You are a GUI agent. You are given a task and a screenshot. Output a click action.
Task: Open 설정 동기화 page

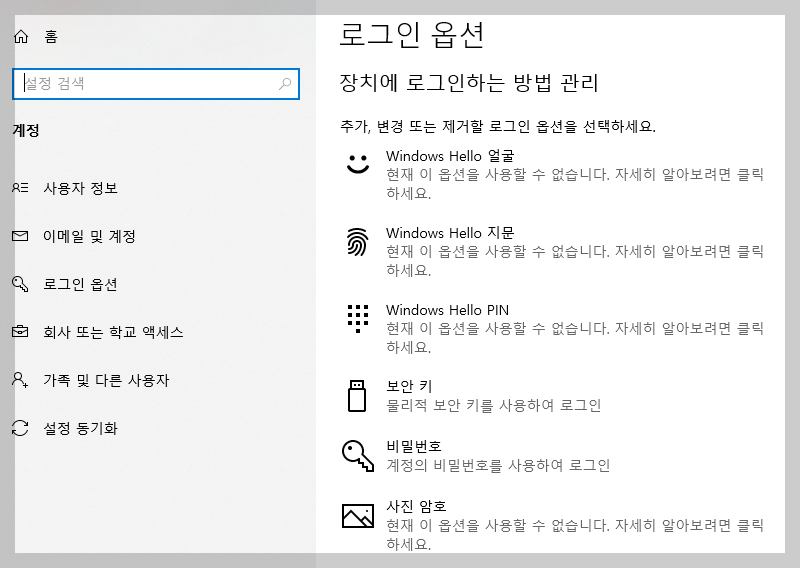pyautogui.click(x=81, y=428)
